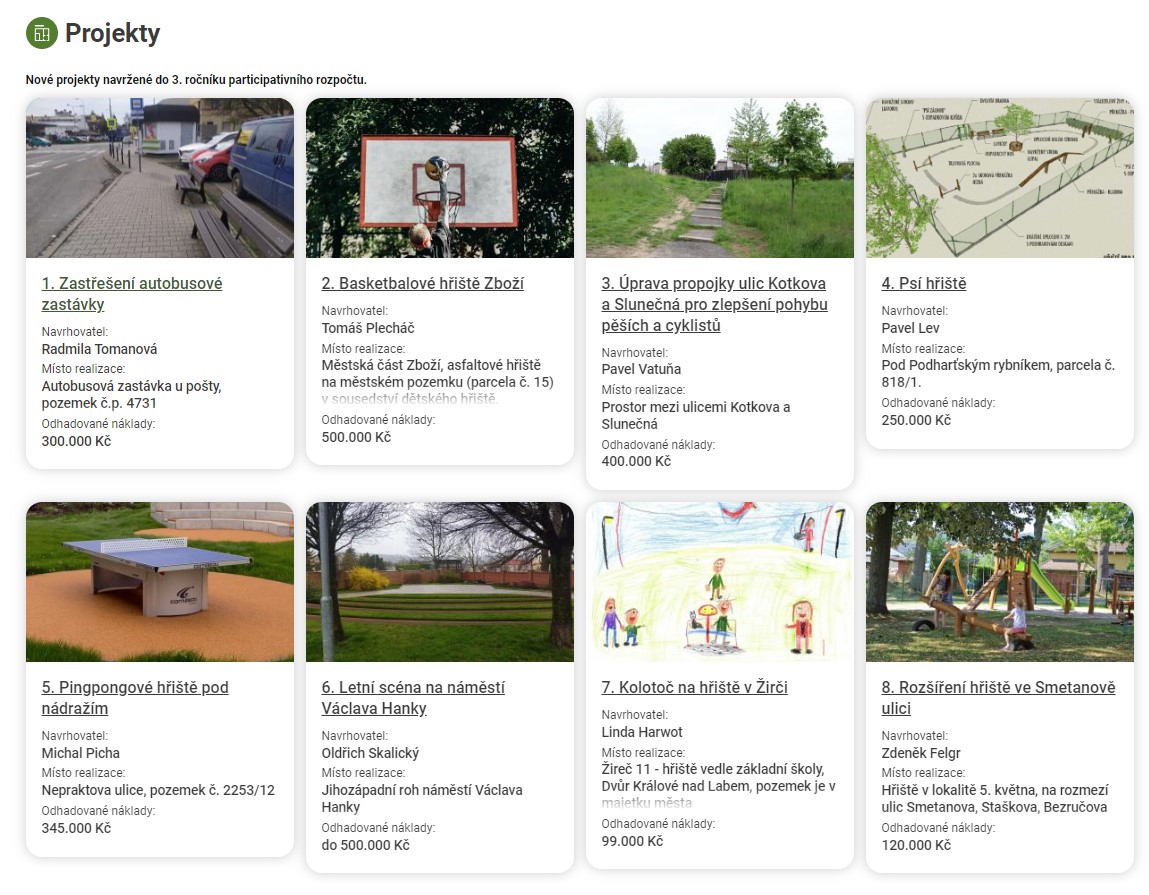1149x895 pixels.
Task: Open project 2 Basketbalové hřiště Zboží link
Action: pyautogui.click(x=422, y=283)
